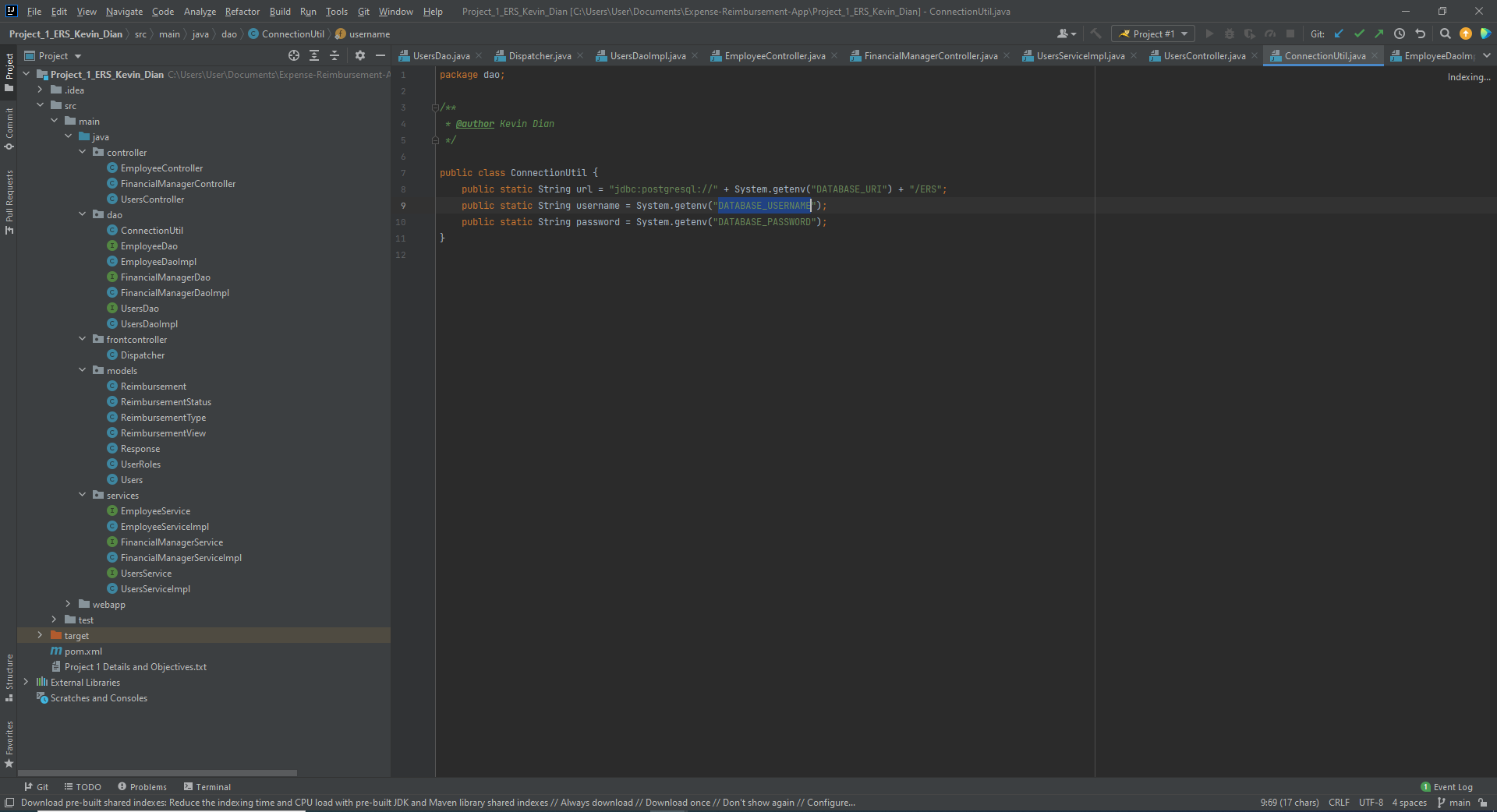
Task: Expand the webapp folder
Action: click(x=68, y=604)
